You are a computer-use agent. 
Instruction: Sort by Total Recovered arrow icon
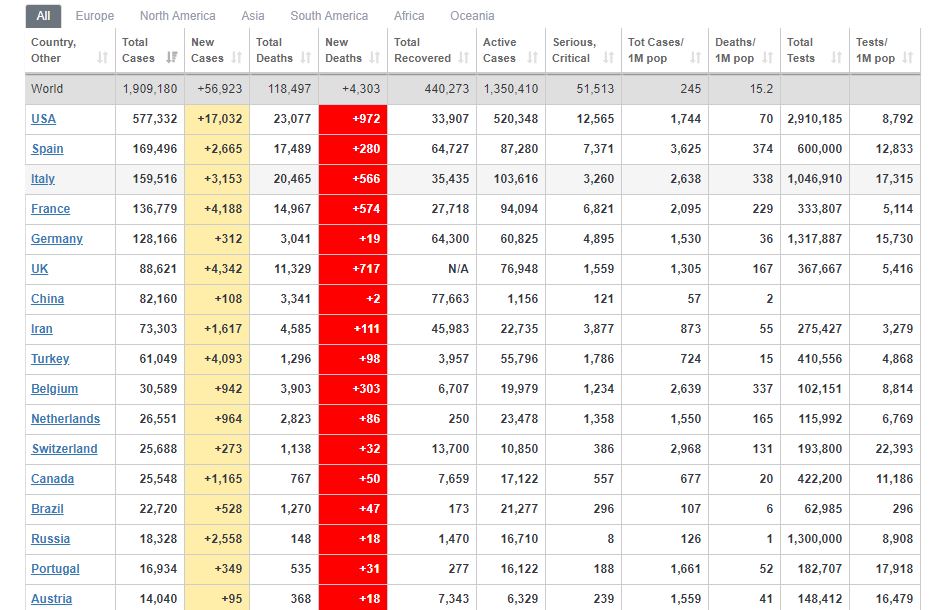(x=463, y=58)
